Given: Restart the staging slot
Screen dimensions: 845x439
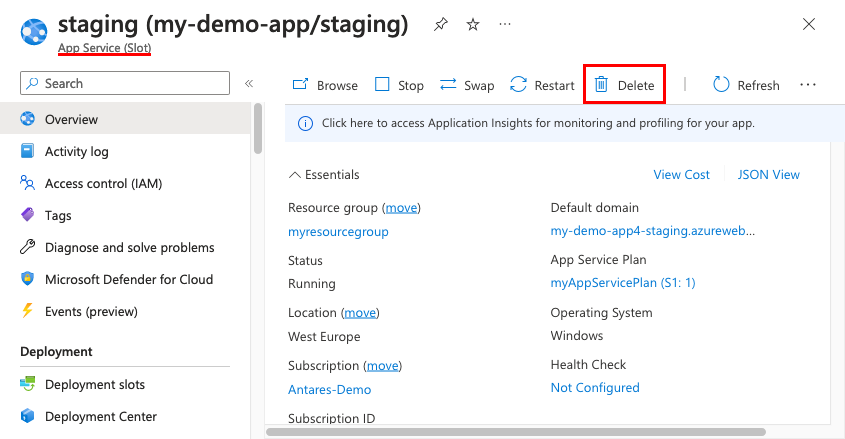Looking at the screenshot, I should tap(542, 85).
